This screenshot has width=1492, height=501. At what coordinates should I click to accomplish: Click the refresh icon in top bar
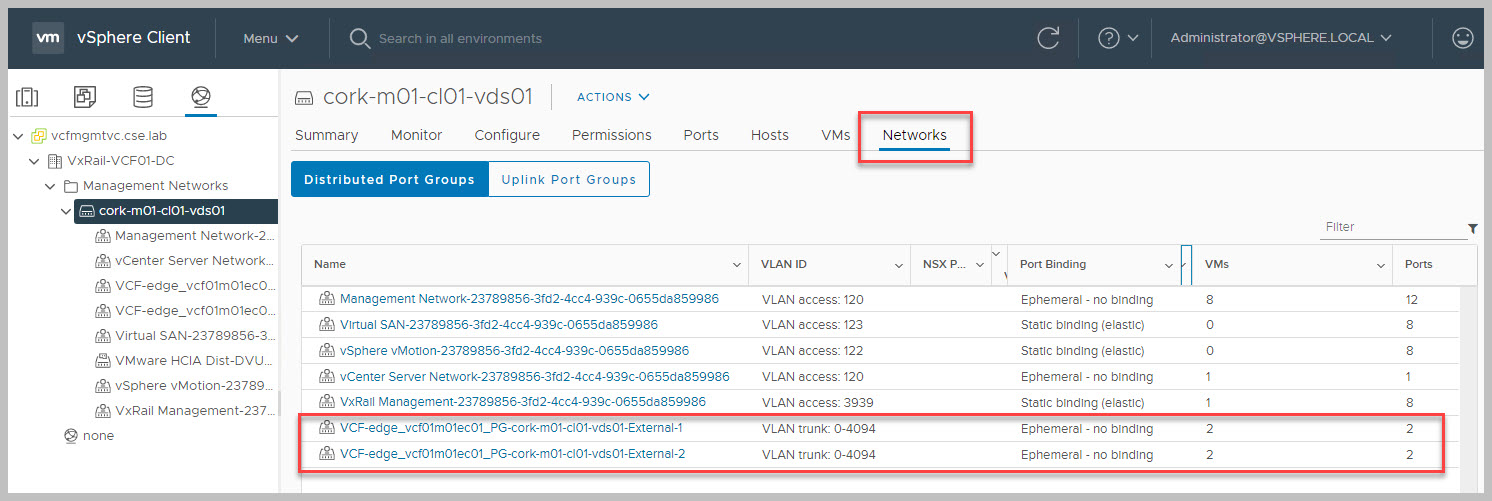[1048, 38]
